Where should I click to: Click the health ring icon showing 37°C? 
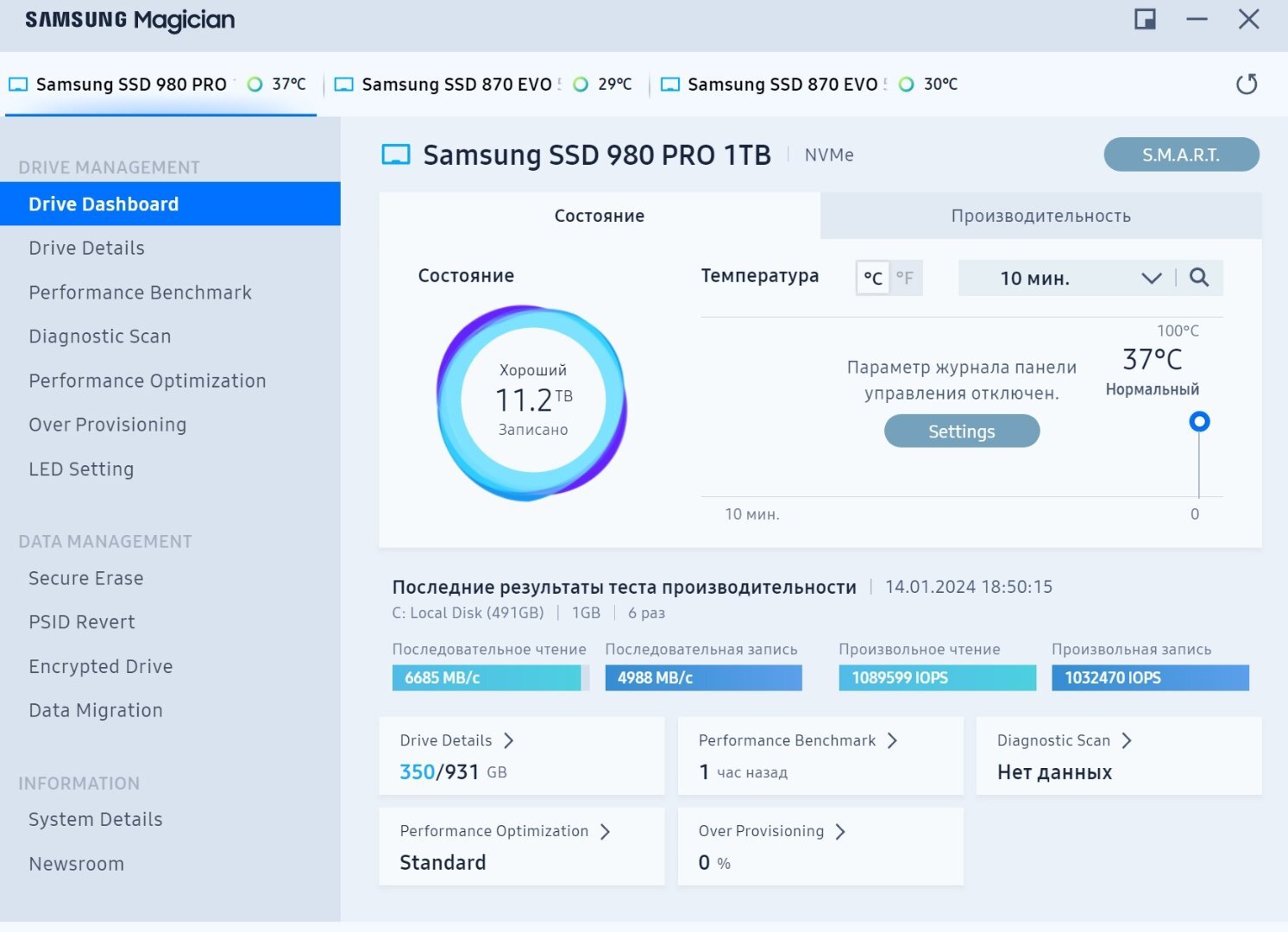click(x=254, y=85)
